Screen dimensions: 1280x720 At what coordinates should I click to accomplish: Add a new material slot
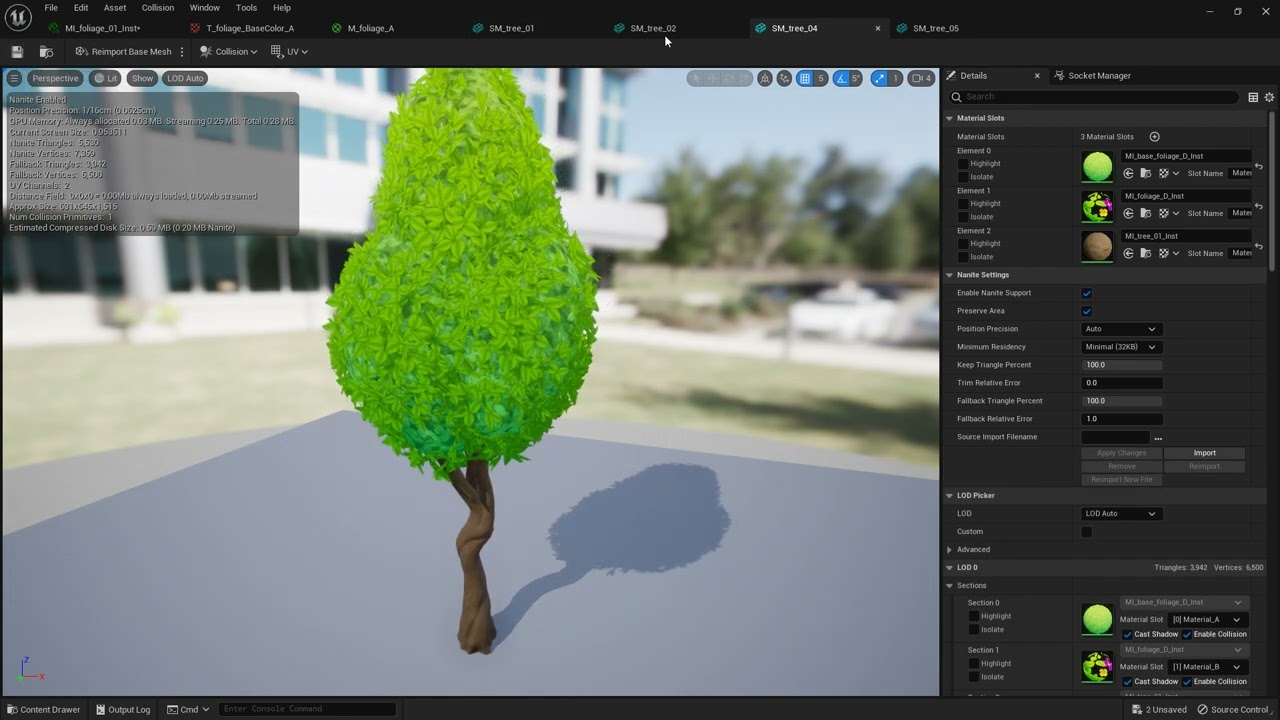tap(1154, 136)
